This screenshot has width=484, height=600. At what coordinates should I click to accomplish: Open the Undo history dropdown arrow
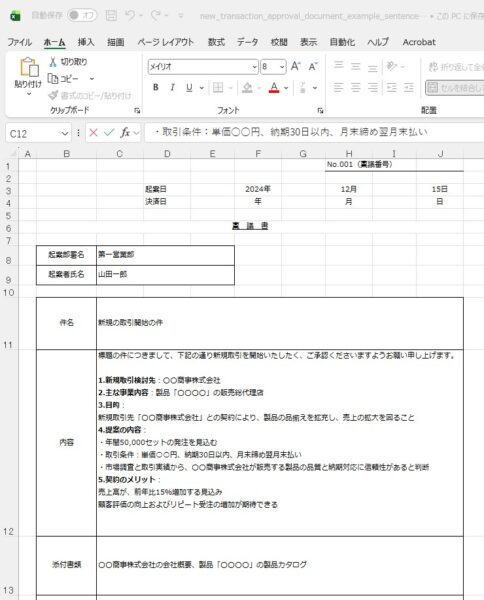[x=141, y=16]
